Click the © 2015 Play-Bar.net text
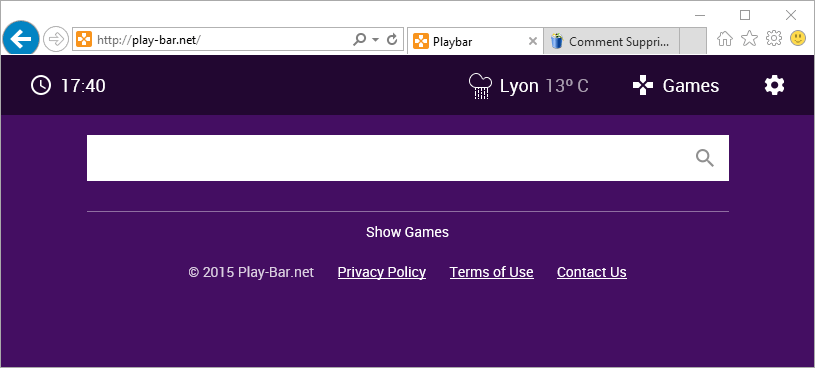Viewport: 815px width, 368px height. click(x=251, y=272)
